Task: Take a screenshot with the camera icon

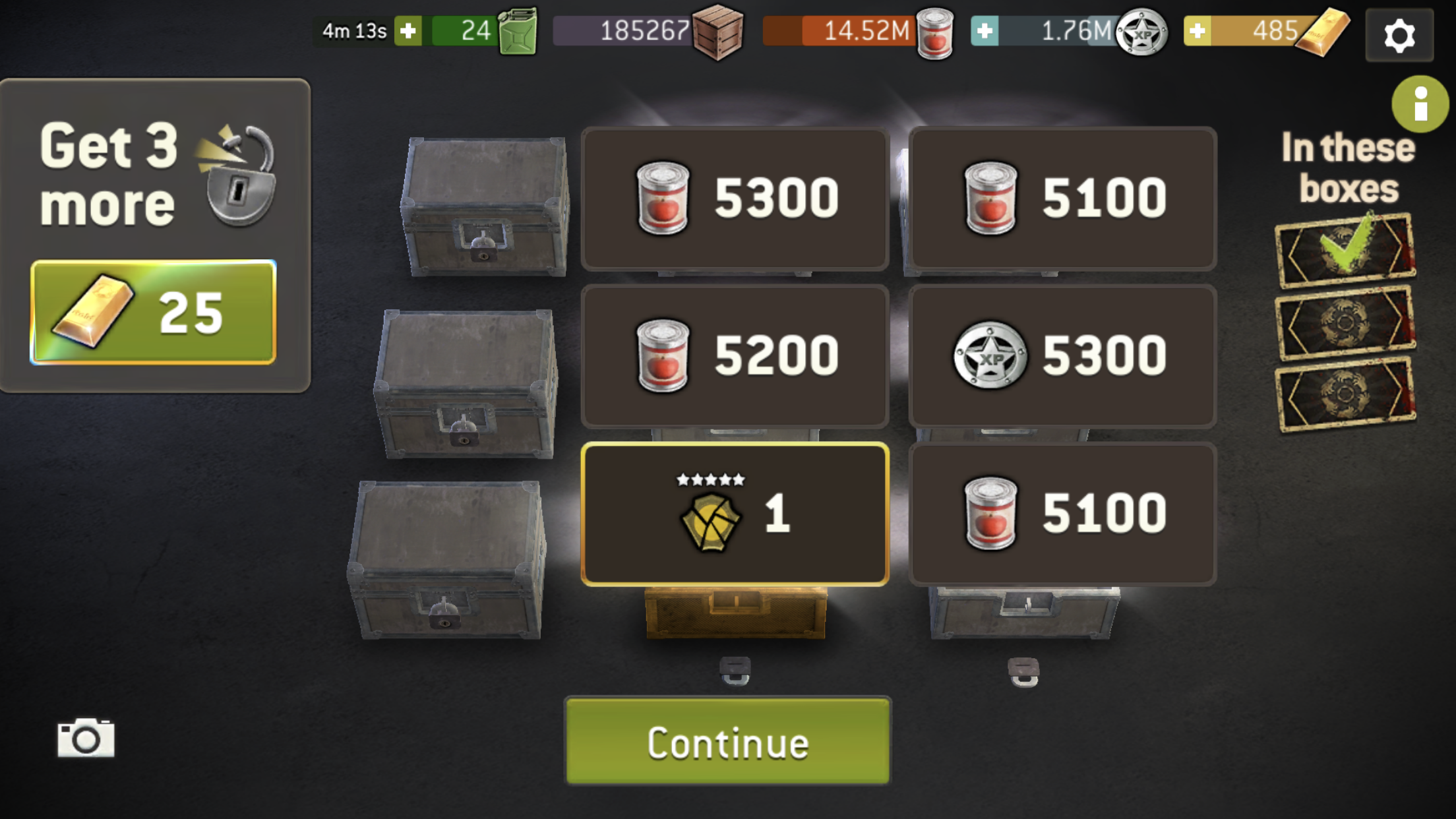Action: (x=86, y=737)
